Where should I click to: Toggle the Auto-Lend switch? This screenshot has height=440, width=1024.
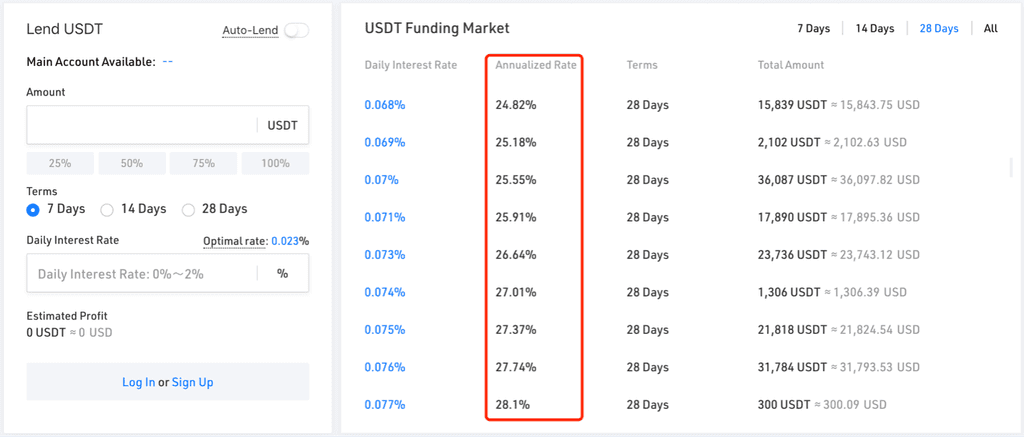[296, 30]
